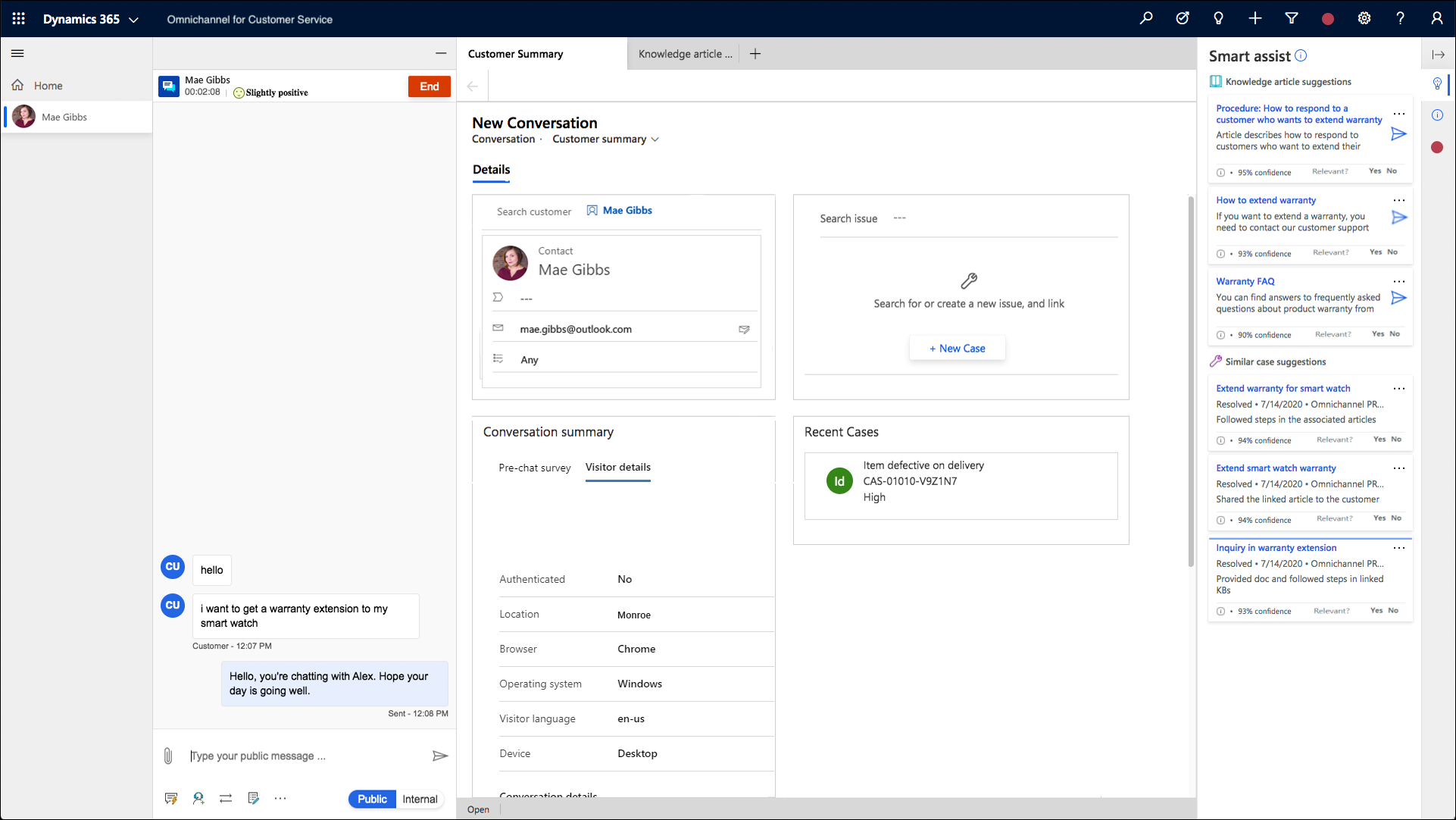The height and width of the screenshot is (820, 1456).
Task: Click the End button to terminate the conversation
Action: (x=428, y=86)
